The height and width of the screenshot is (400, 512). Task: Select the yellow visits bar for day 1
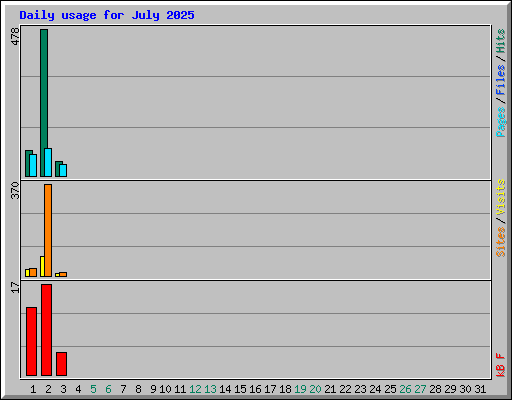click(27, 273)
